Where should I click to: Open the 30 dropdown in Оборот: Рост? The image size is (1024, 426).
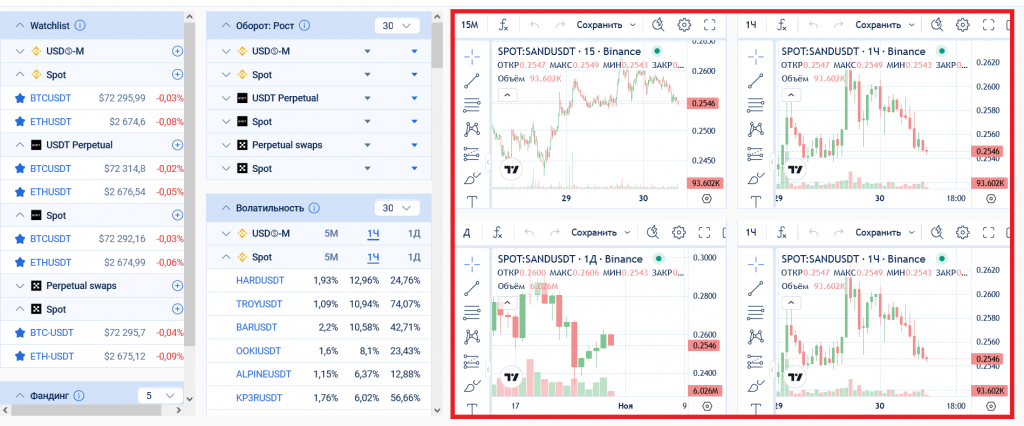397,24
